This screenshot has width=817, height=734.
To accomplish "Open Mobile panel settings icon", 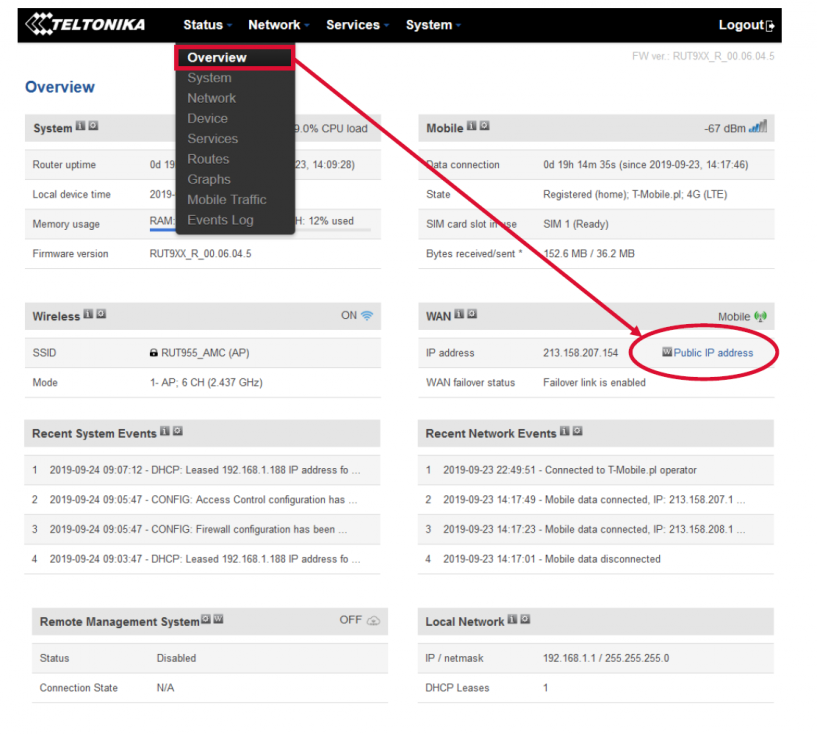I will (485, 126).
